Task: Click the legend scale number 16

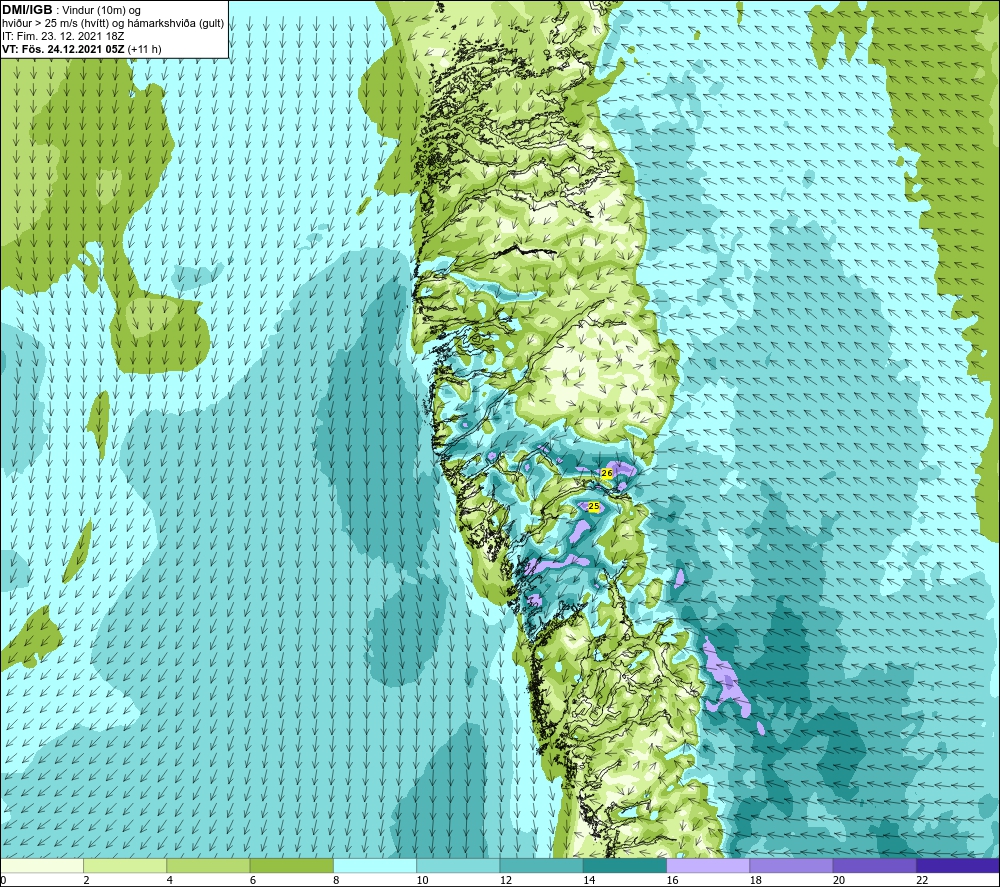Action: click(x=672, y=881)
